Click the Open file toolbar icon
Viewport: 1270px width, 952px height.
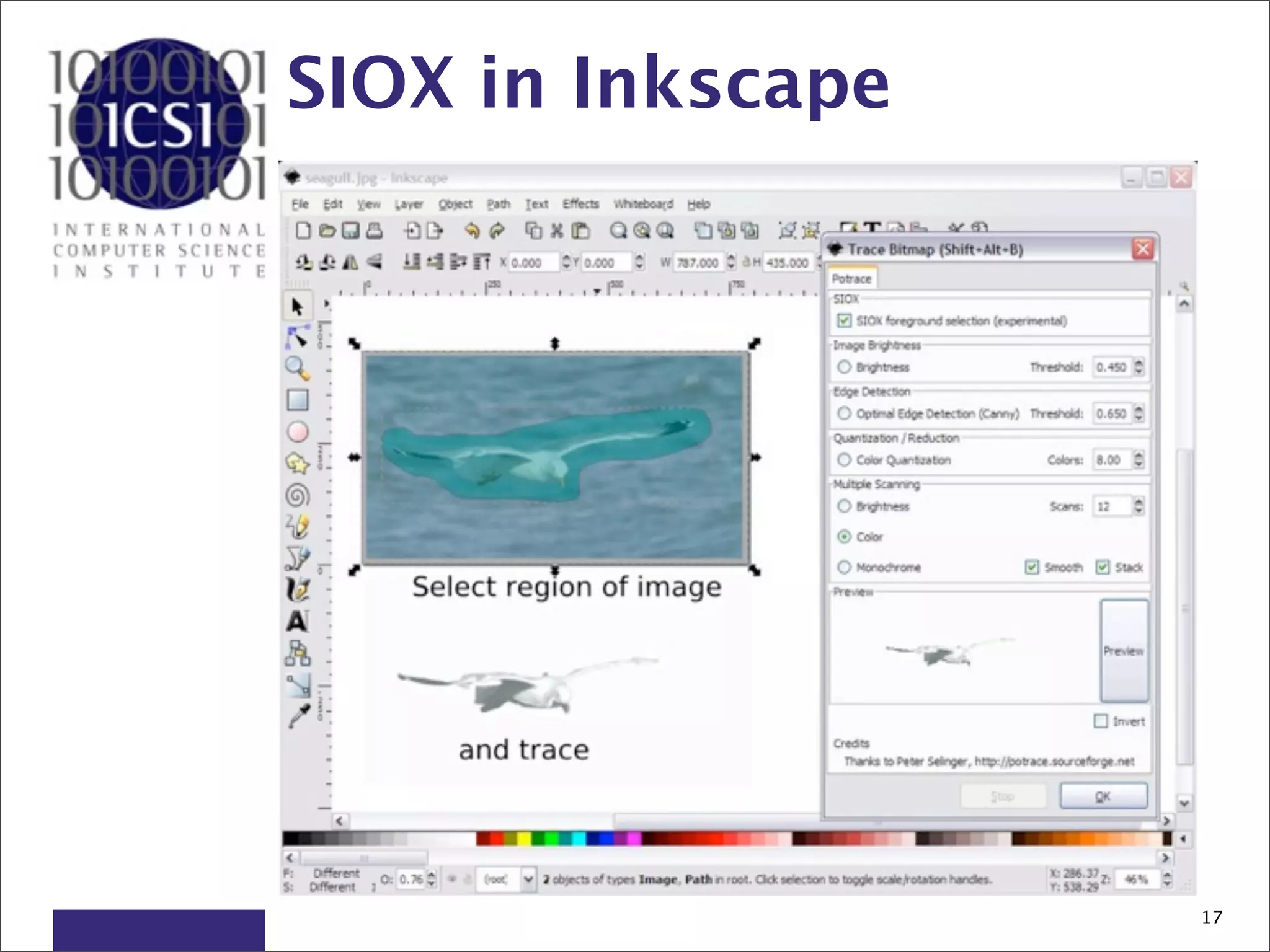tap(327, 231)
